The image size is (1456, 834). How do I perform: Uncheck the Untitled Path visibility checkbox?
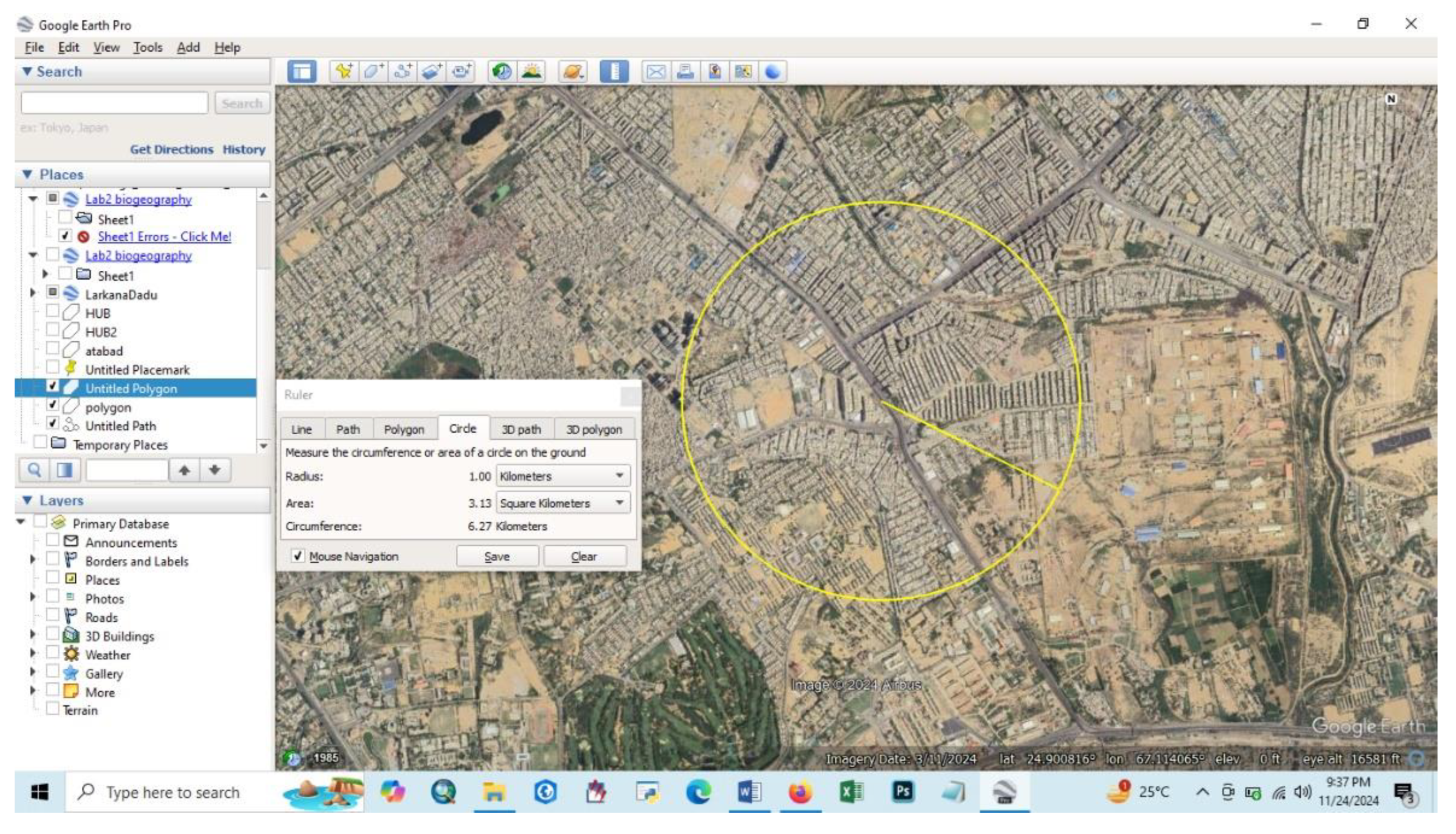click(53, 424)
